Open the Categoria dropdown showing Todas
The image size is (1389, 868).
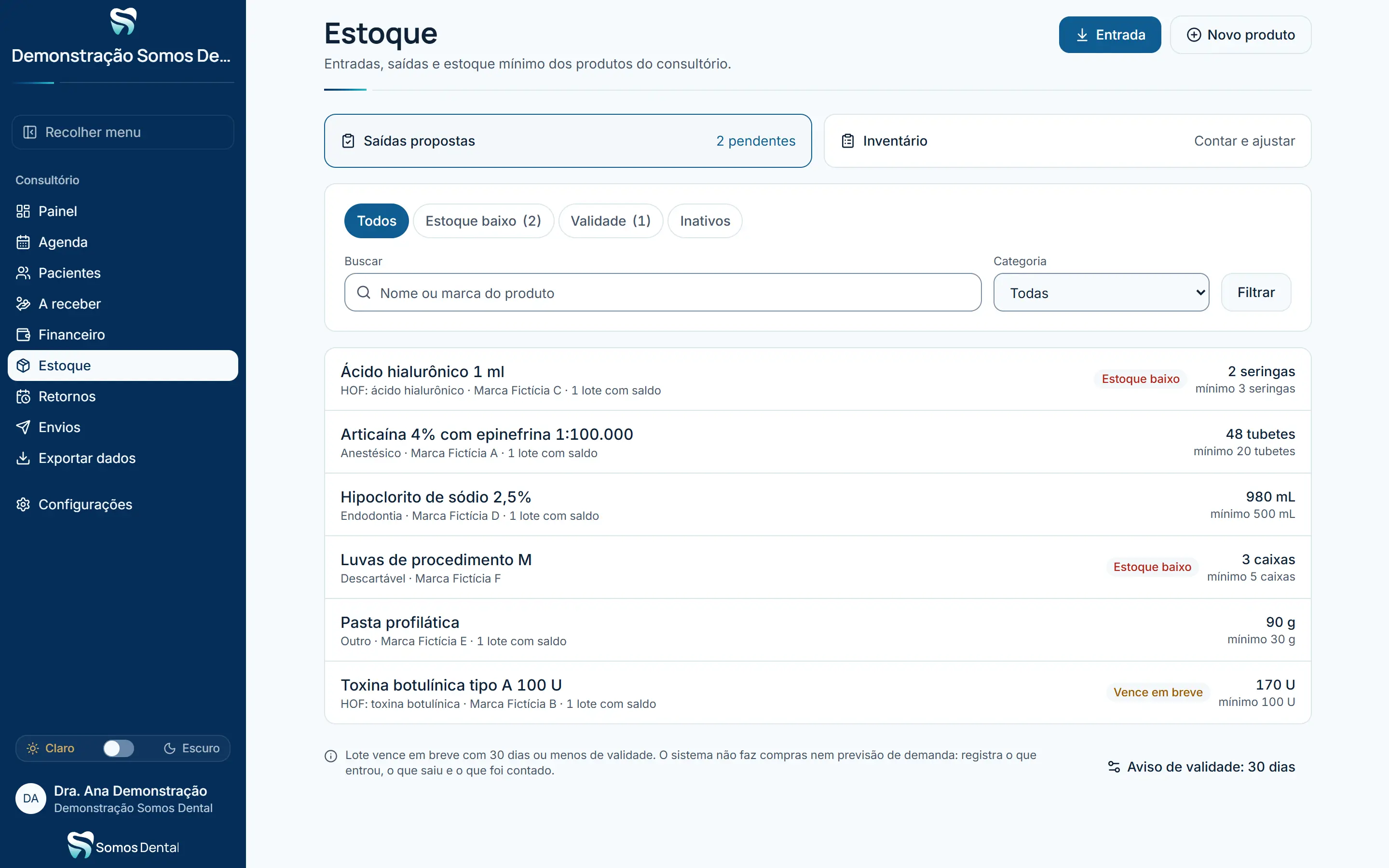click(1101, 293)
